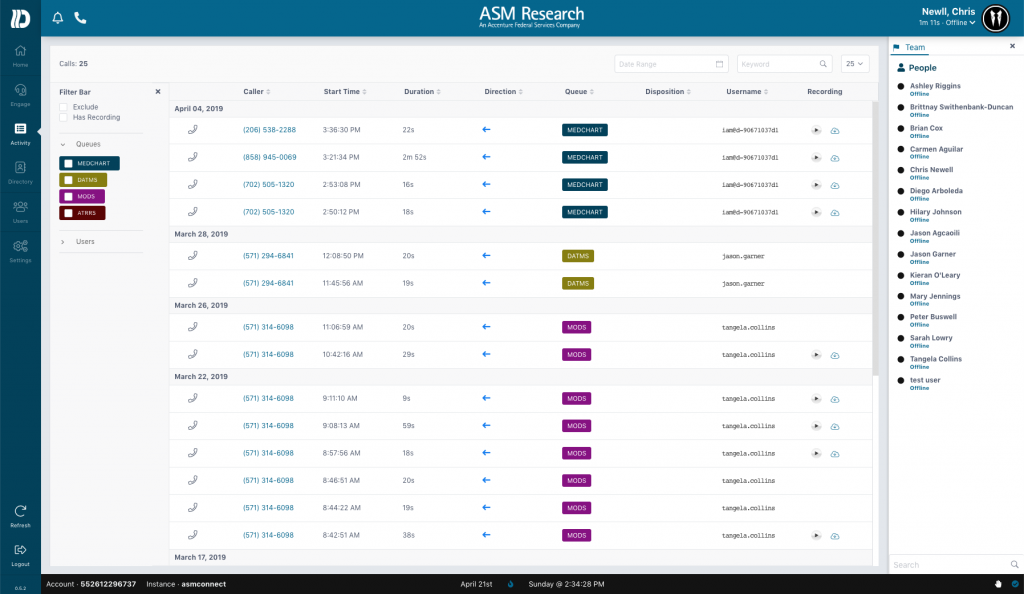
Task: Click the hand icon in status bar
Action: (998, 584)
